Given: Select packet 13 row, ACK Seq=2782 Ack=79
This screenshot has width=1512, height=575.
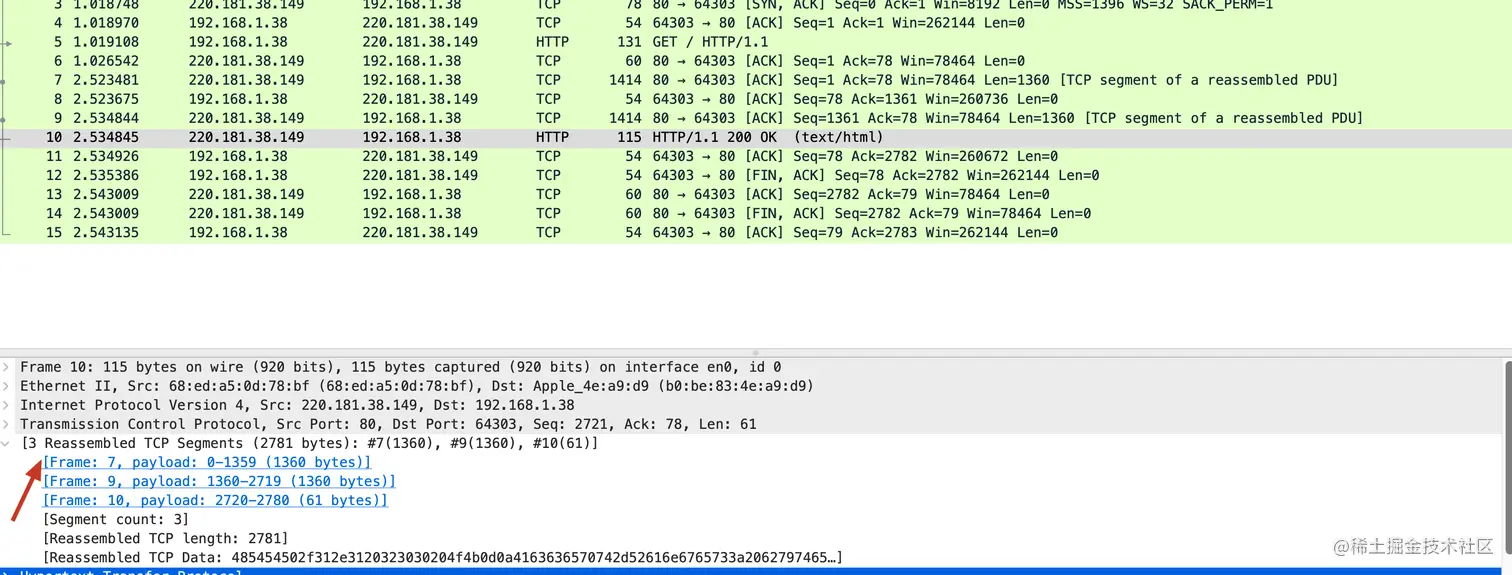Looking at the screenshot, I should [x=756, y=194].
